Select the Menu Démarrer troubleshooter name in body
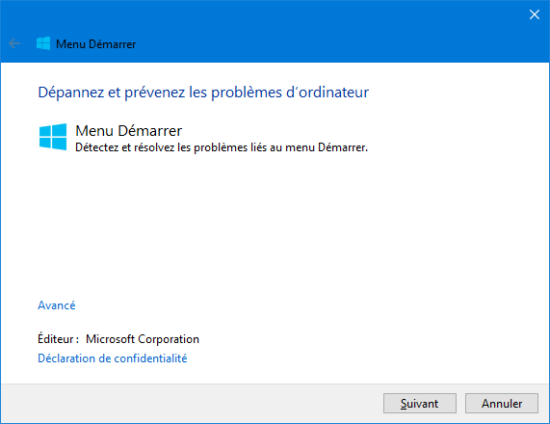The image size is (550, 424). [x=129, y=131]
